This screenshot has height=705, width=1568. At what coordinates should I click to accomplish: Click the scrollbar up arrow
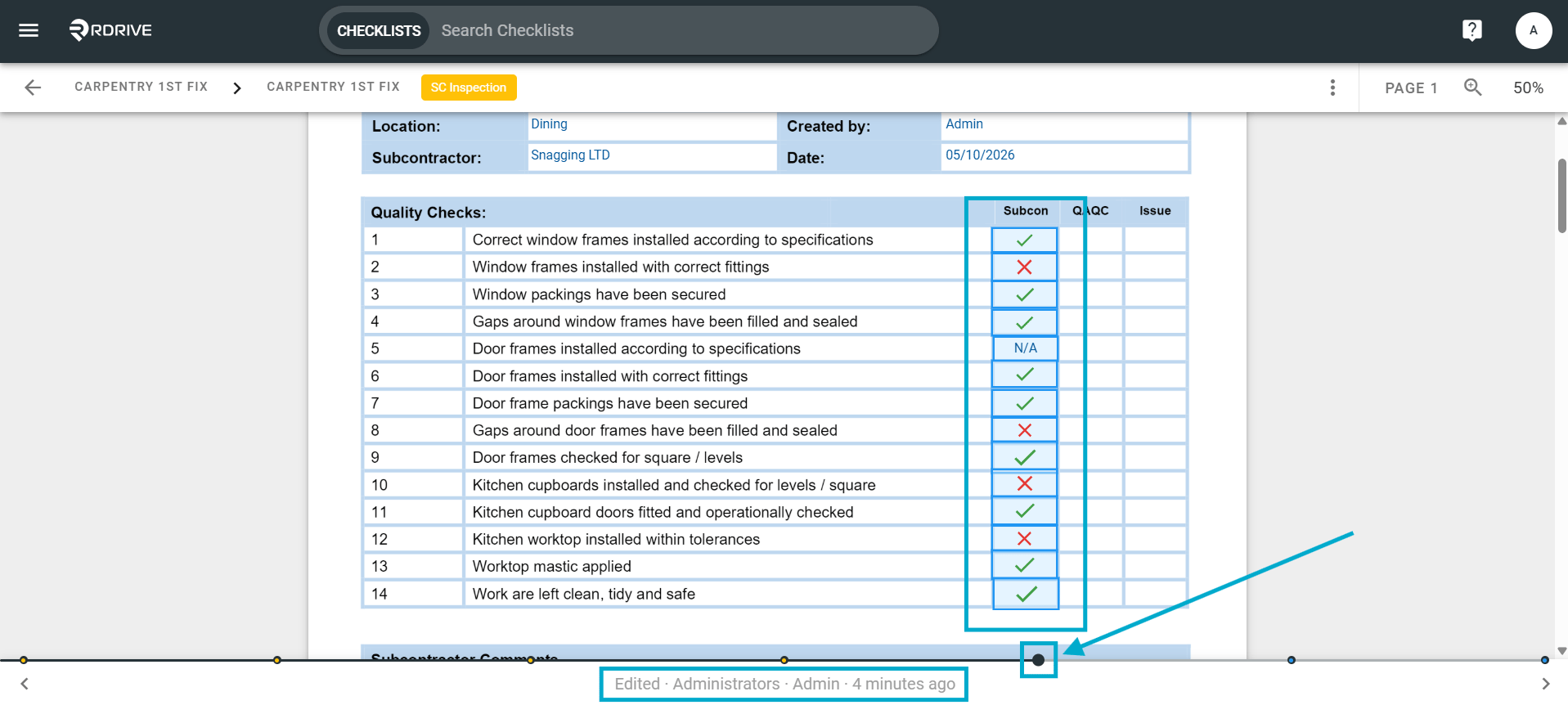click(x=1561, y=121)
